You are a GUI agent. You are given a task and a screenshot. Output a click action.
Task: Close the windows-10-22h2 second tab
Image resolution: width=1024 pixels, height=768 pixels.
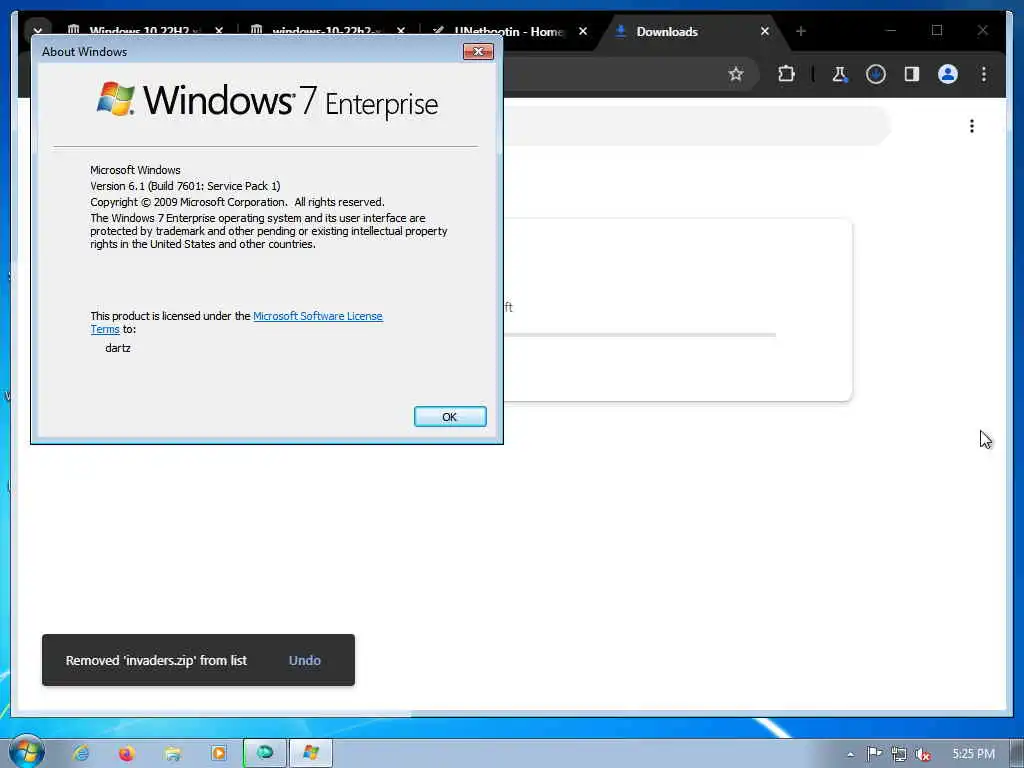tap(401, 31)
